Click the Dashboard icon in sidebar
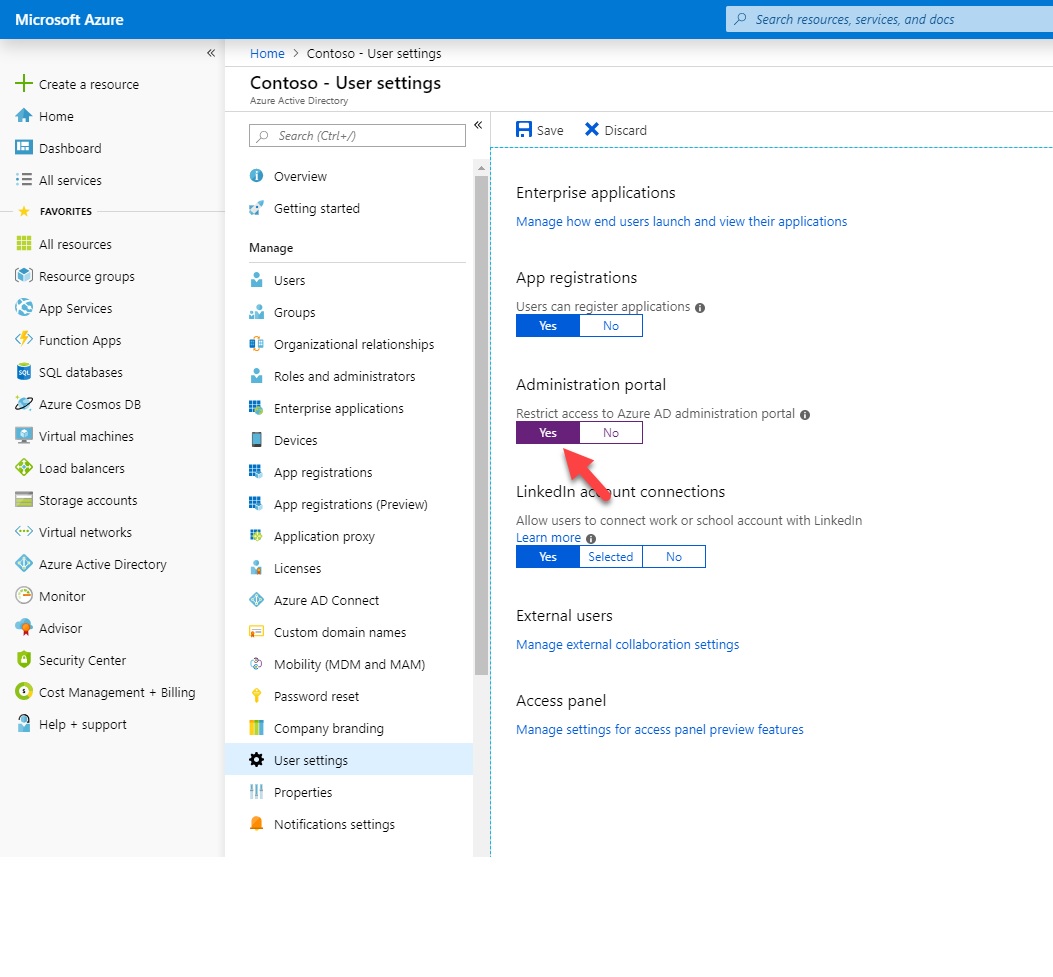 [x=24, y=147]
